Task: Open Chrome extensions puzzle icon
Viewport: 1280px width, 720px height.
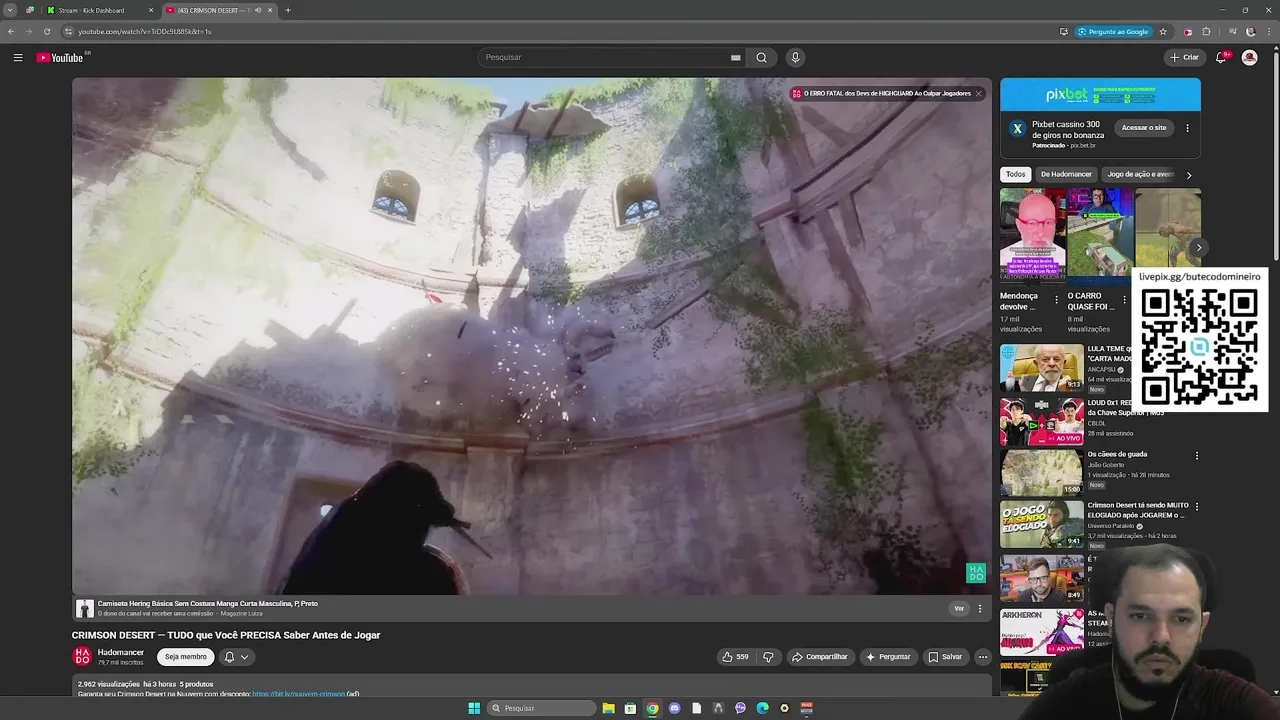Action: click(1206, 31)
